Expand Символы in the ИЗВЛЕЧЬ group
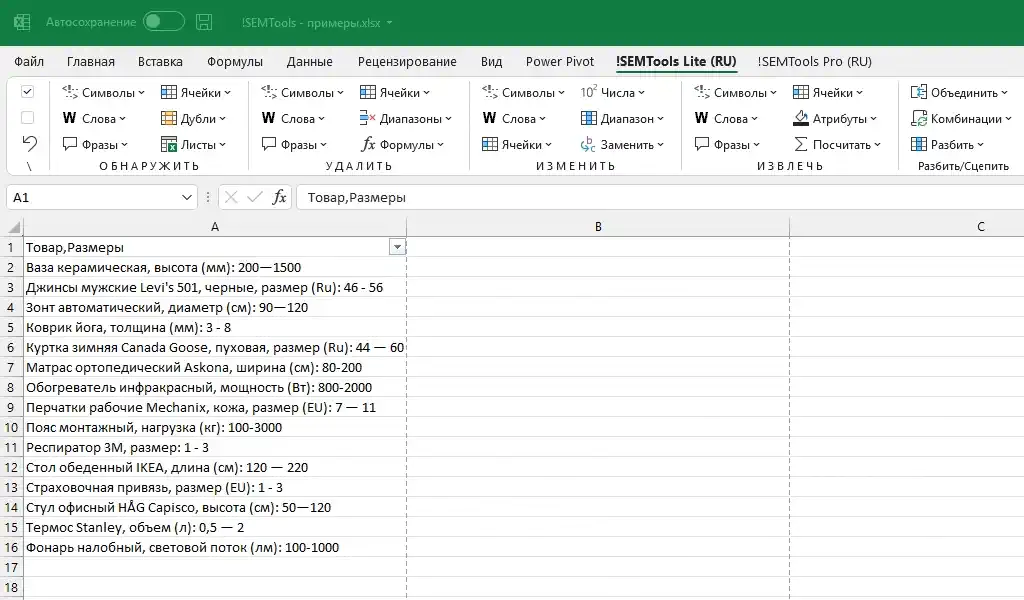The height and width of the screenshot is (600, 1024). point(735,93)
